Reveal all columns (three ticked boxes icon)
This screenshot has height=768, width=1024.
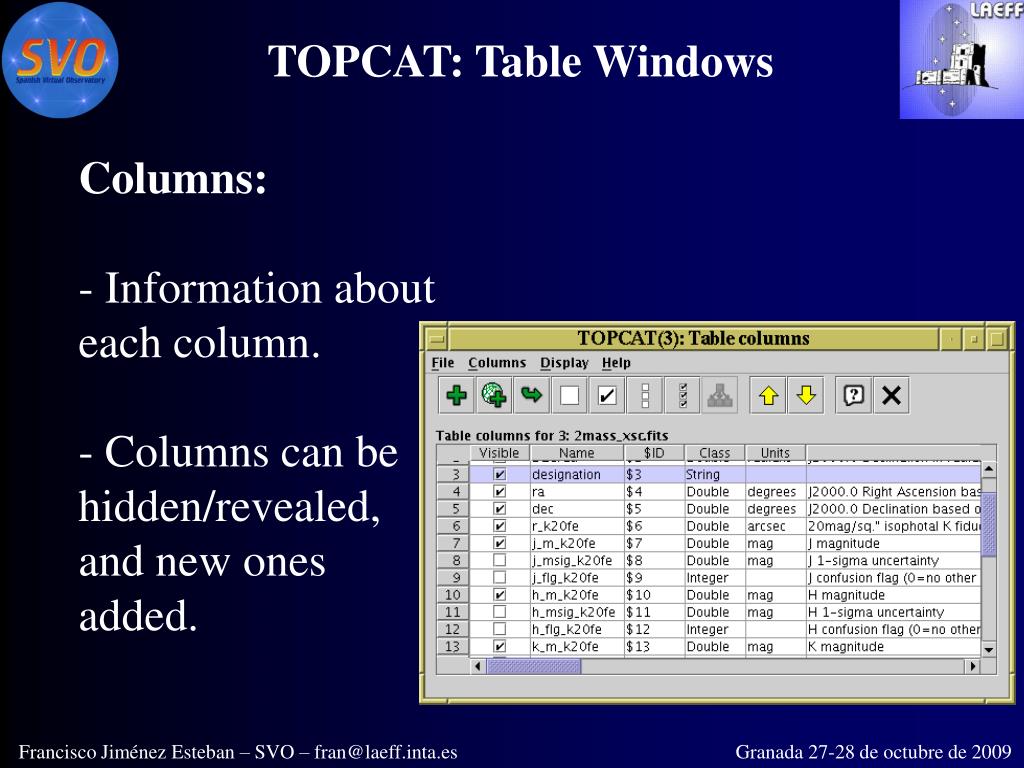682,395
